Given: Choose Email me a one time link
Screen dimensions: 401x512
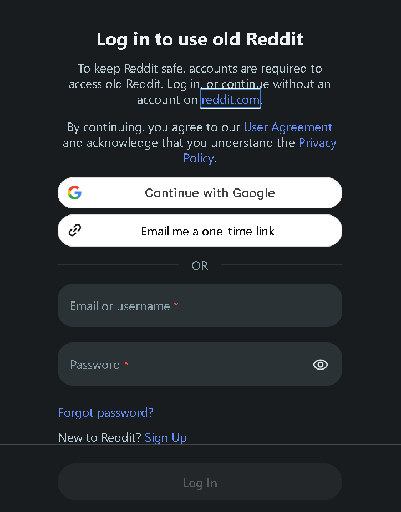Looking at the screenshot, I should coord(200,231).
